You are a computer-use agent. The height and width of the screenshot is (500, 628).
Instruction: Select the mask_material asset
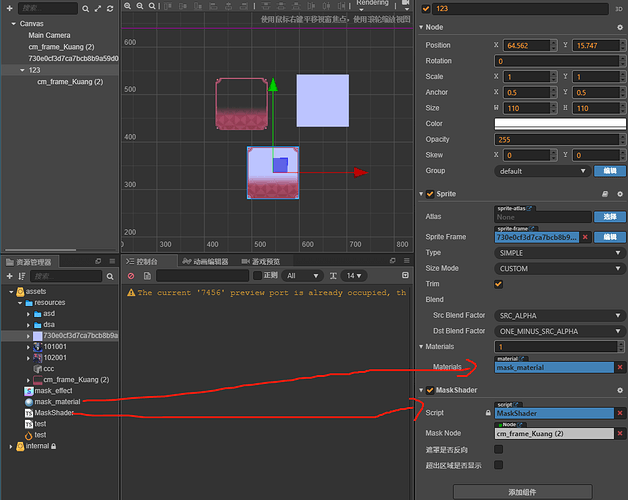pos(57,402)
